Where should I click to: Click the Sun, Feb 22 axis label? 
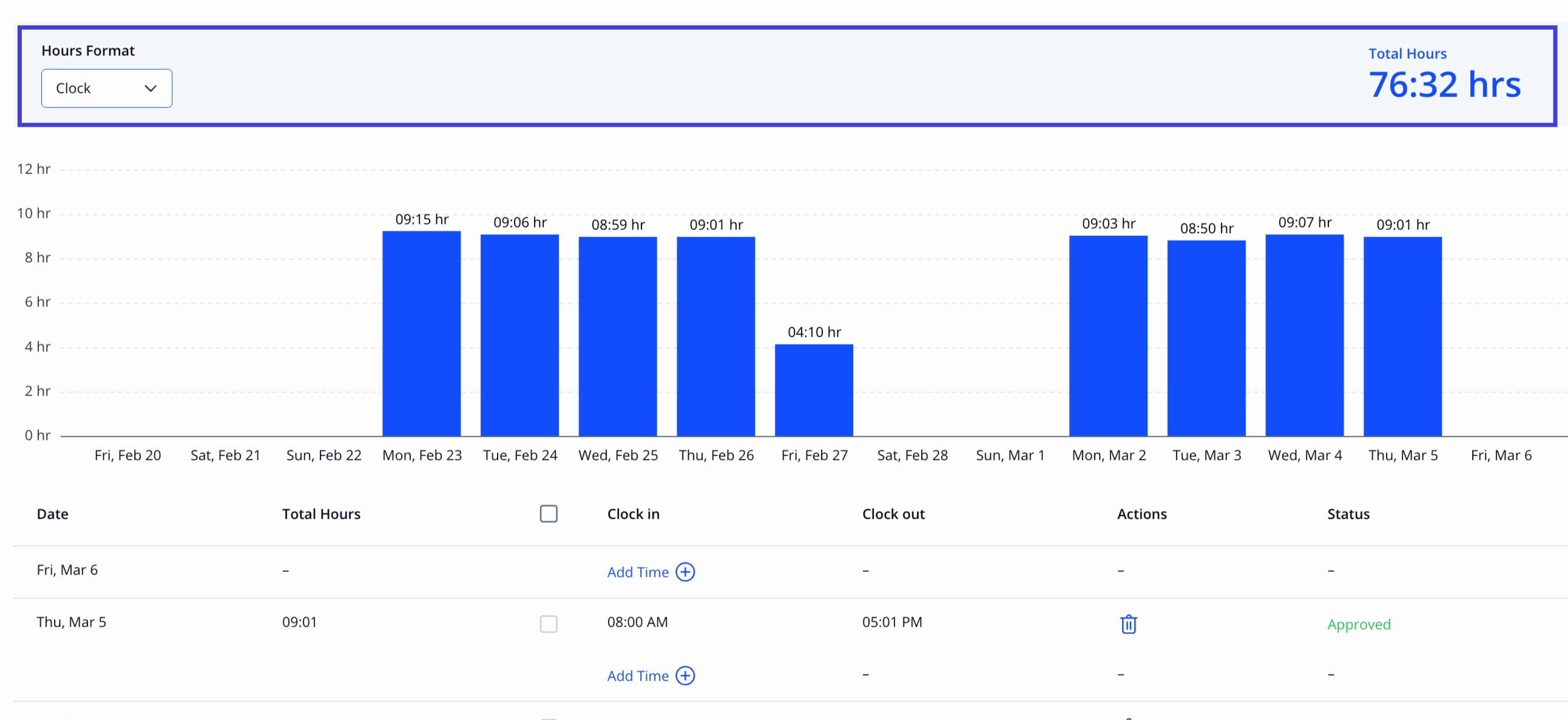(324, 456)
